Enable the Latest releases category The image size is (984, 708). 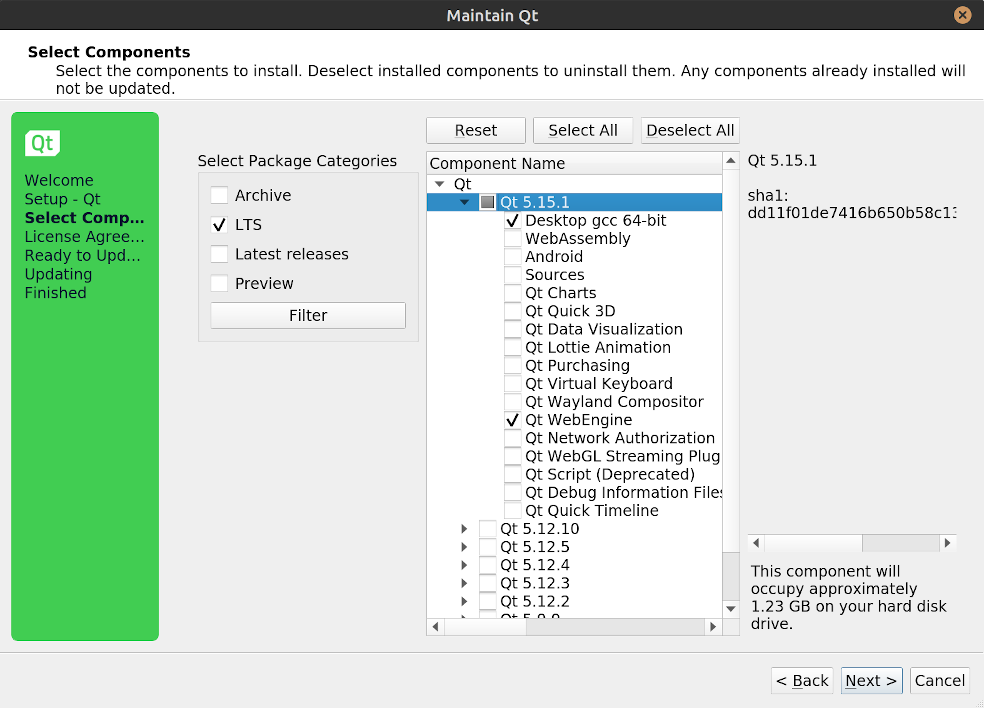219,254
